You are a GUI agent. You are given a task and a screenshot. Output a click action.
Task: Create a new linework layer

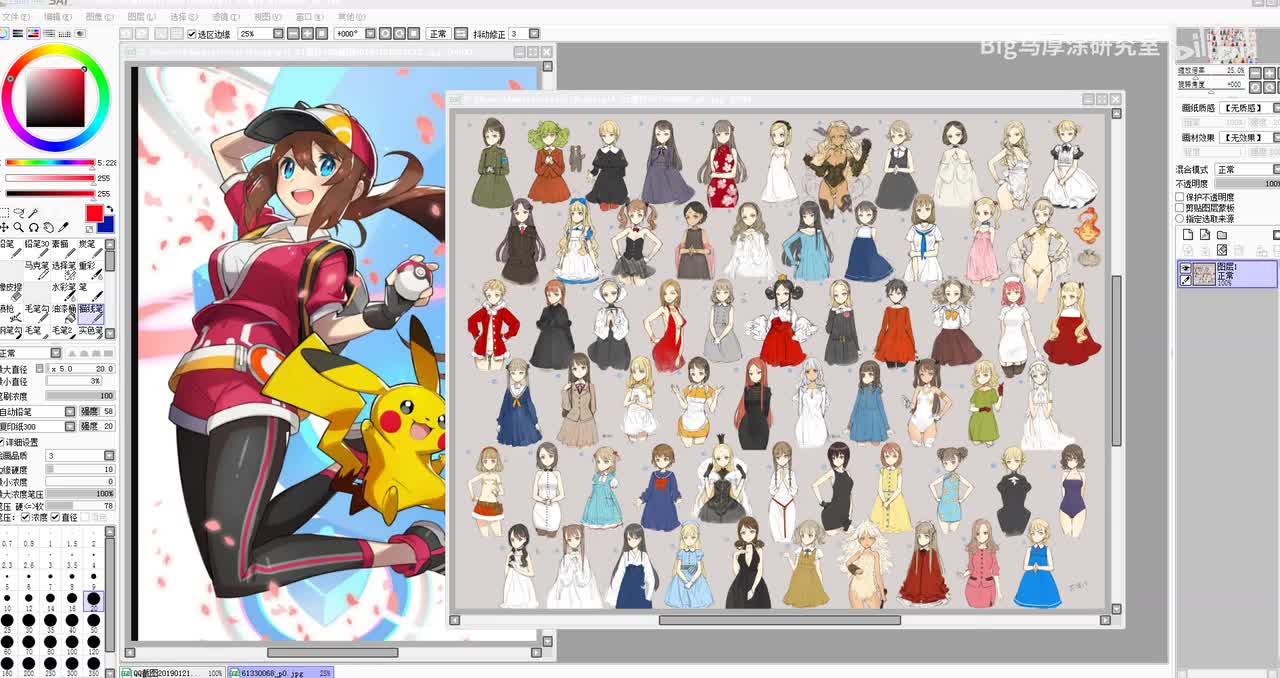point(1204,235)
